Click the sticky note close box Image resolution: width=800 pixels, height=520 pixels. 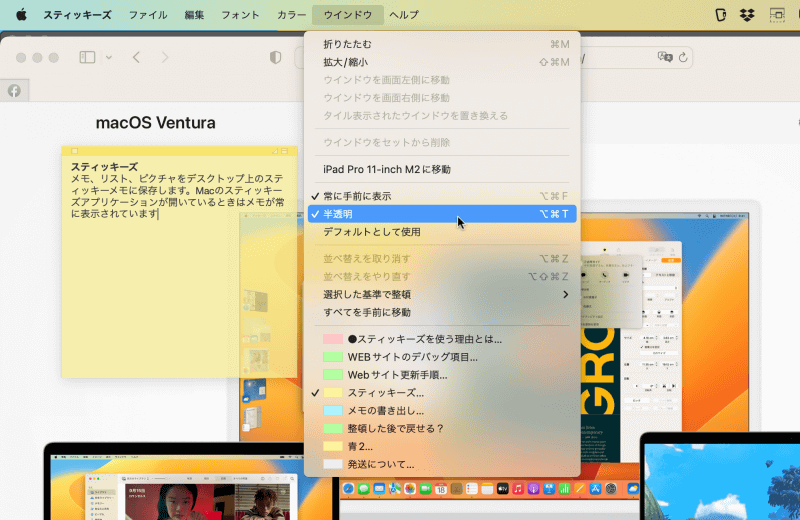(x=74, y=151)
